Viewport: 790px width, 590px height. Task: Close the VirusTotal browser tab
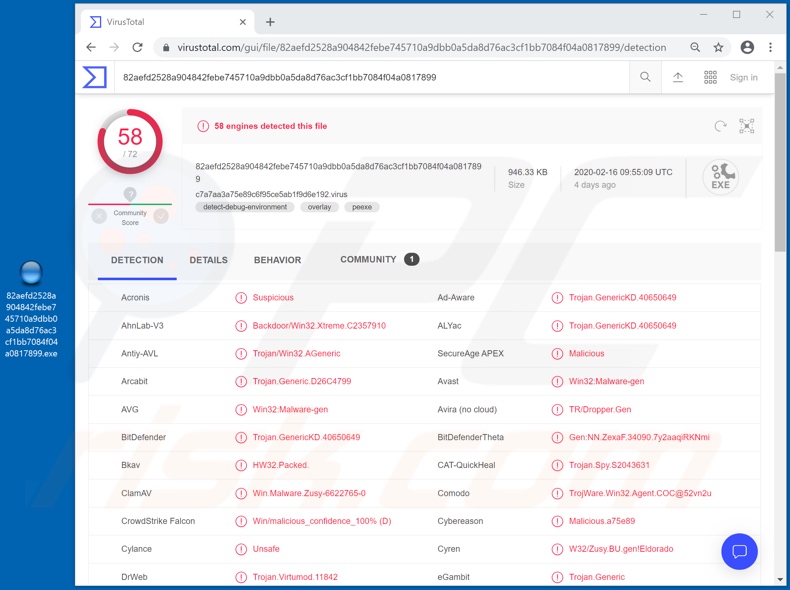(242, 22)
